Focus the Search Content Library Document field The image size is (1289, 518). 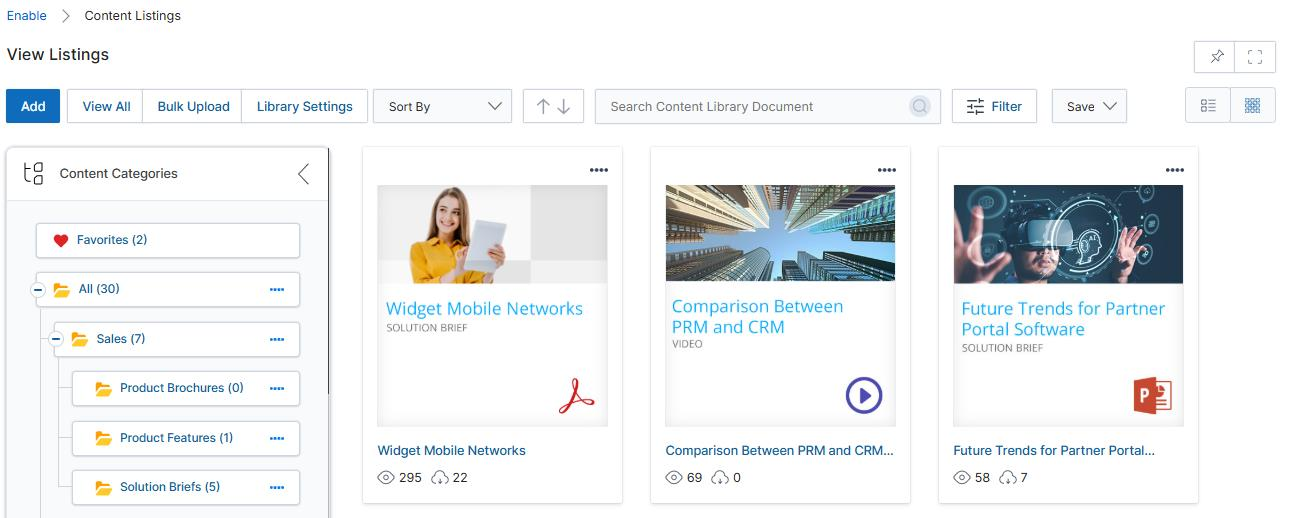tap(768, 106)
